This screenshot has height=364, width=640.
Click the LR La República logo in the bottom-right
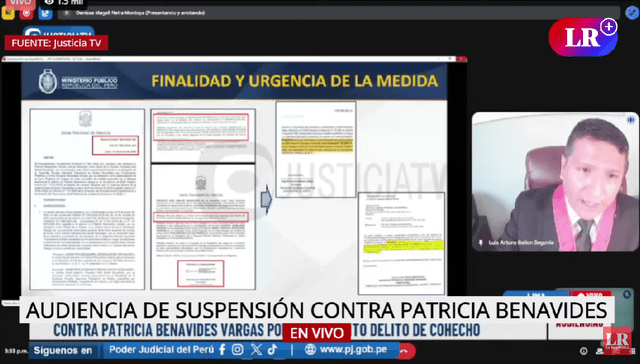(x=617, y=340)
